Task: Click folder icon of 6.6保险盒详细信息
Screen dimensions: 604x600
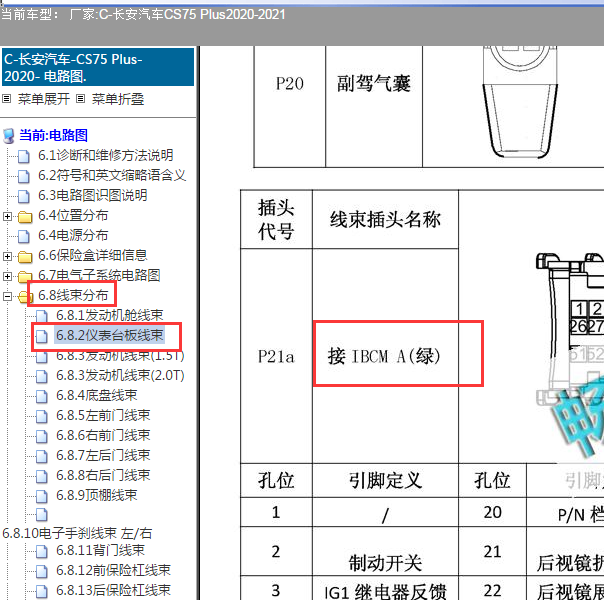Action: pos(25,257)
